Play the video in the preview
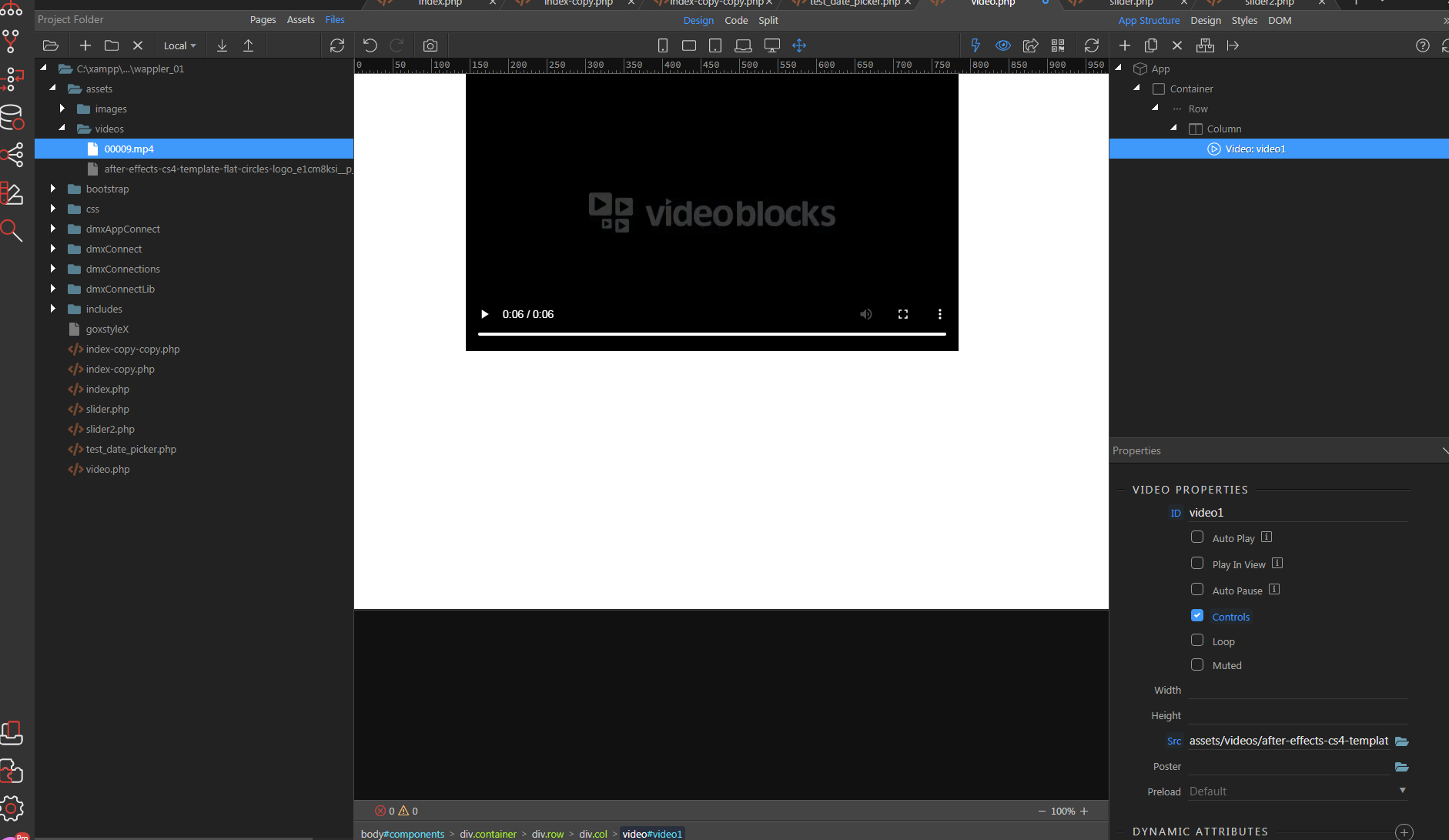Image resolution: width=1449 pixels, height=840 pixels. tap(484, 314)
